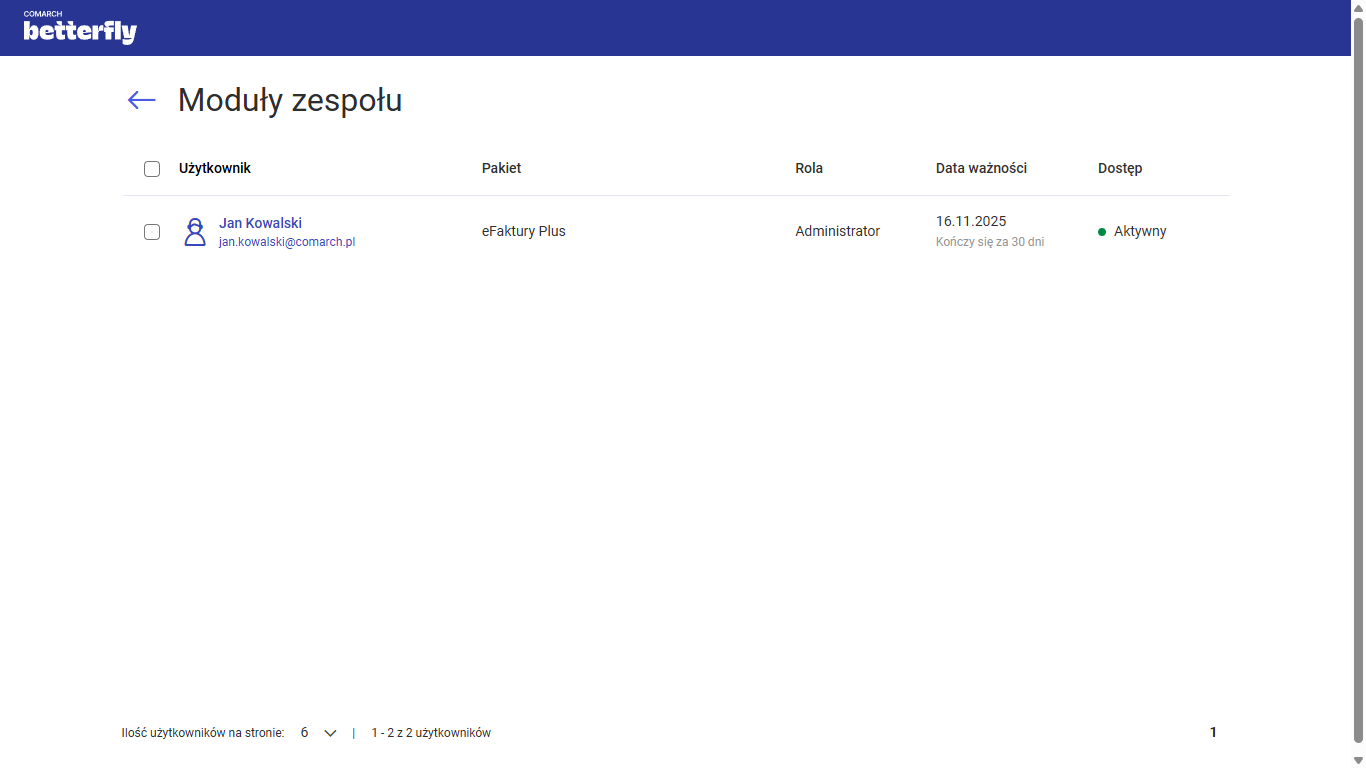Check the box for Jan Kowalski row
This screenshot has height=768, width=1366.
pos(152,232)
